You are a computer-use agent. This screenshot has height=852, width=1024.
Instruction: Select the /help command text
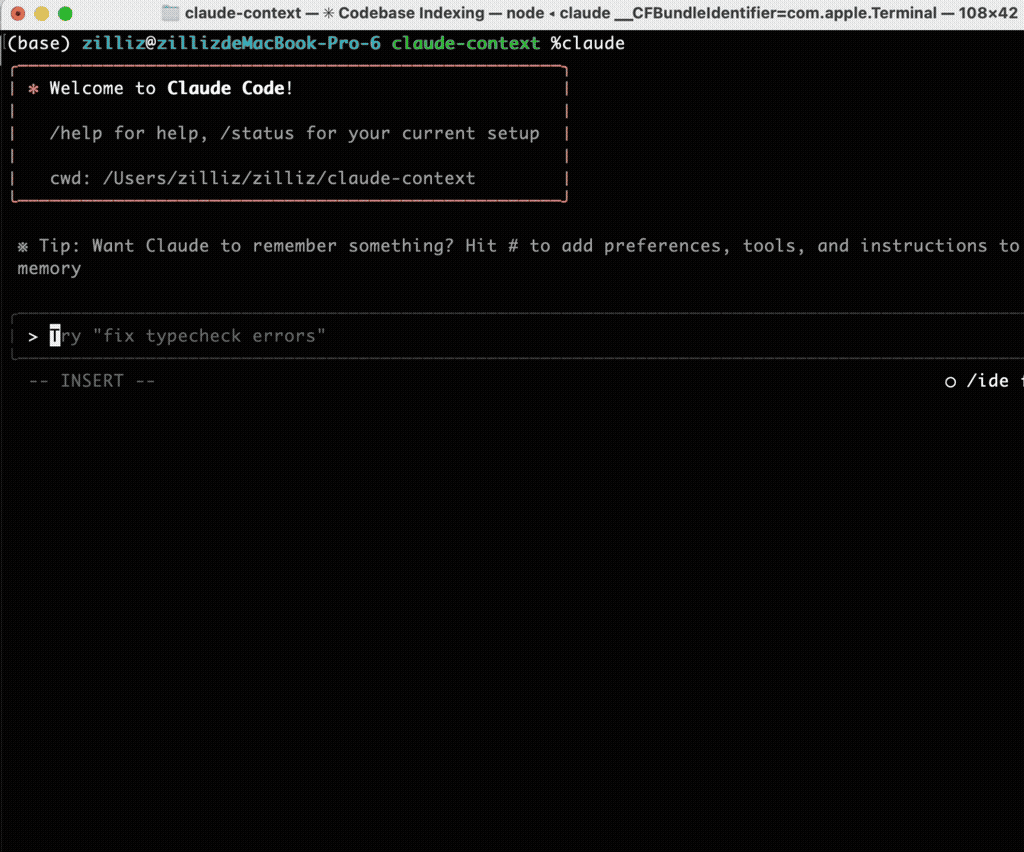point(75,133)
